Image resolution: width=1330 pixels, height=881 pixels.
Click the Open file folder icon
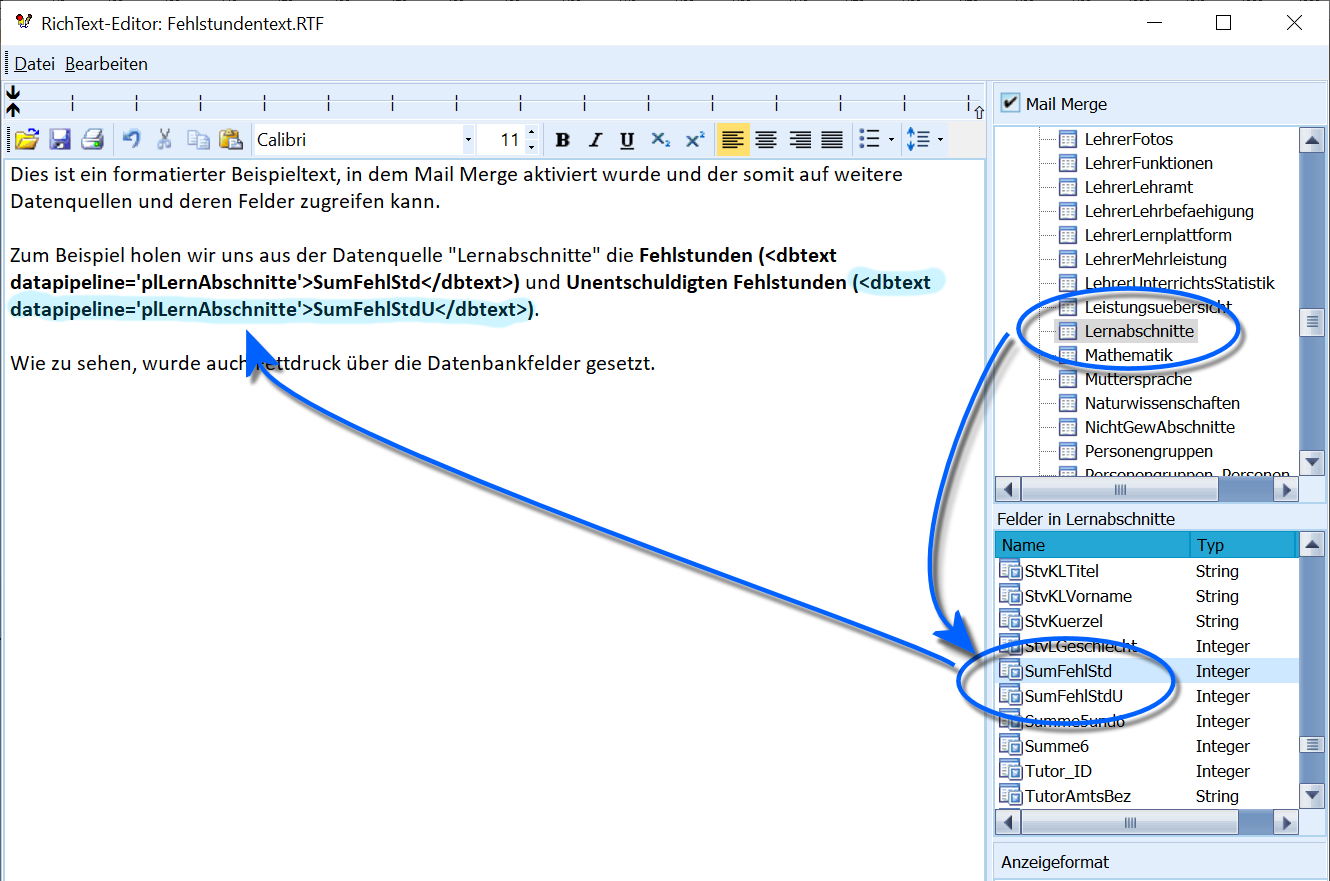pos(26,139)
